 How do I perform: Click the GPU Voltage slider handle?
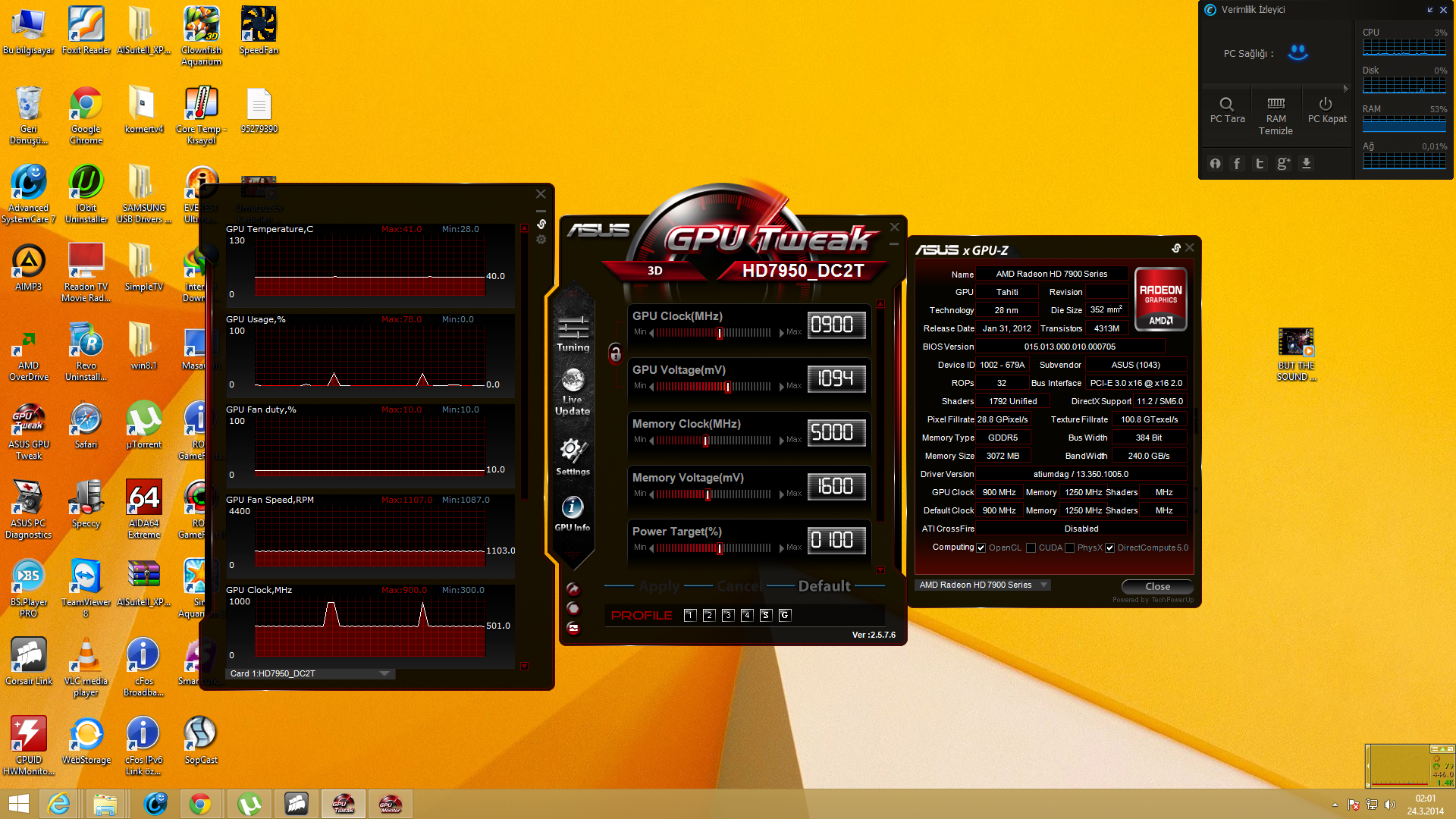727,387
